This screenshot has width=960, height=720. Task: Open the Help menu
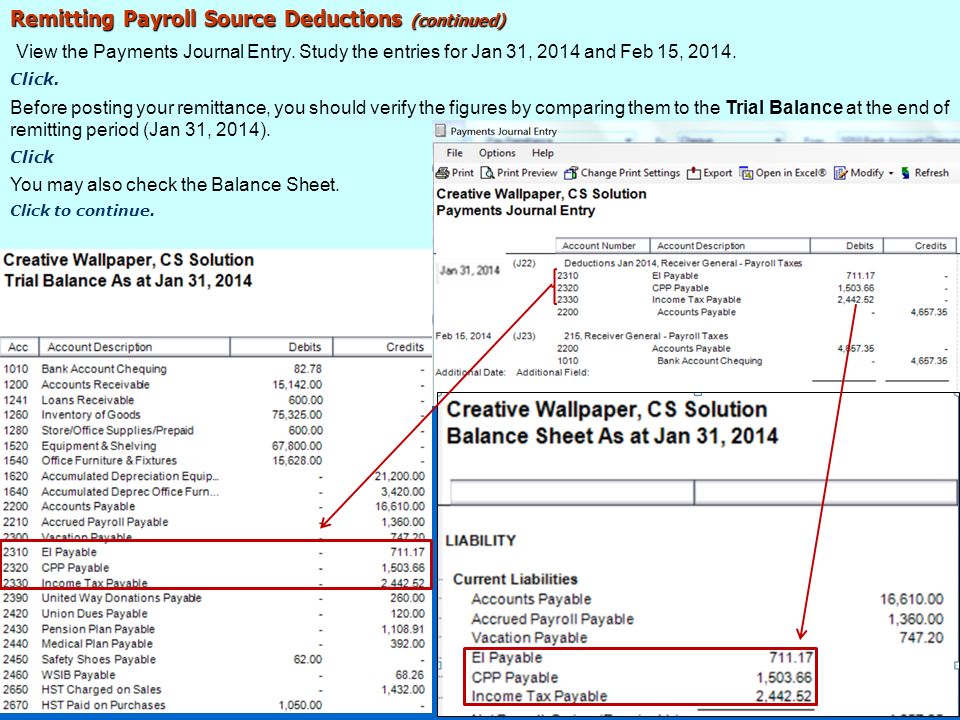tap(542, 153)
